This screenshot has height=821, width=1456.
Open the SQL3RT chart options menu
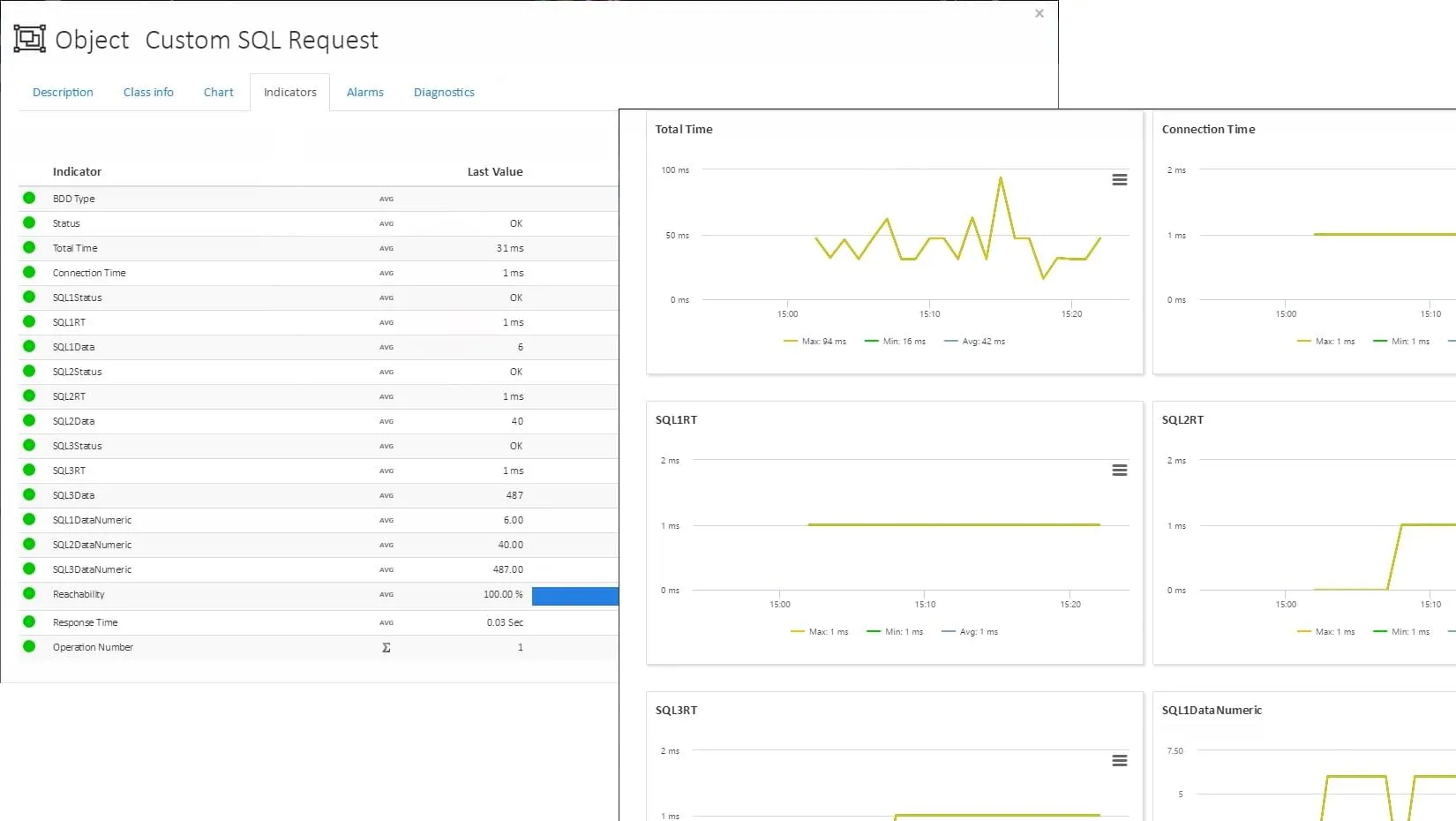pos(1119,760)
